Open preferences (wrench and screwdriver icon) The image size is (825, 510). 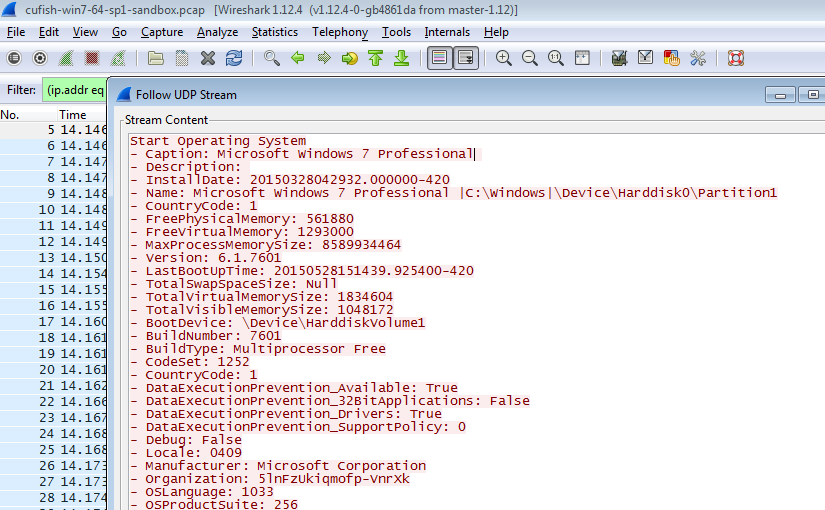[698, 58]
